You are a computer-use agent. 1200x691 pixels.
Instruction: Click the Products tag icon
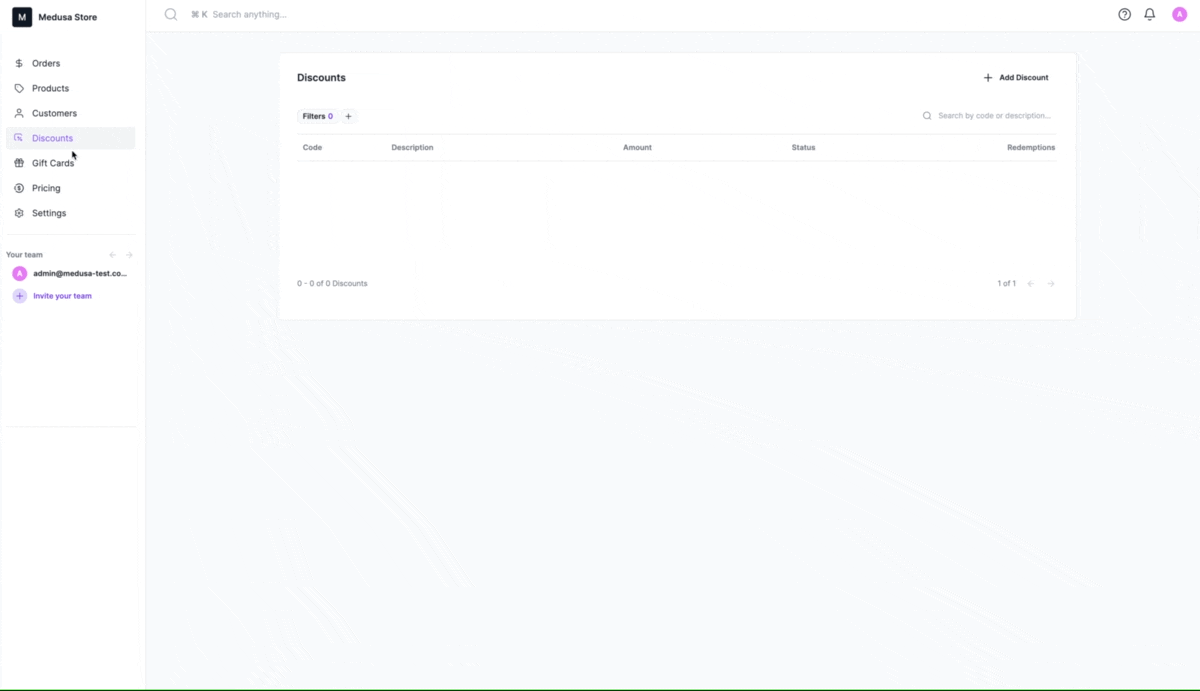(19, 88)
